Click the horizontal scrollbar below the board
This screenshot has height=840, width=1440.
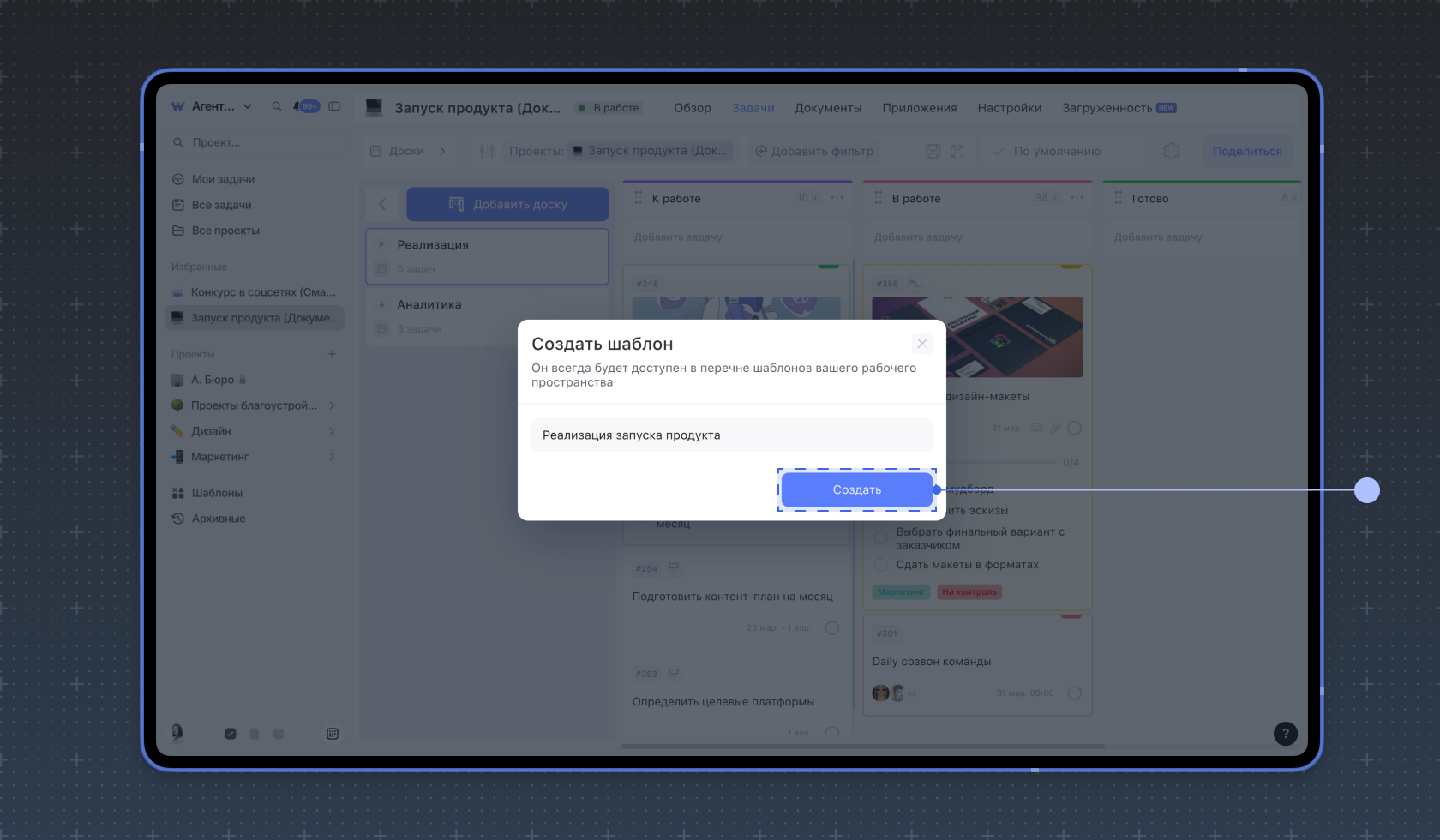point(862,747)
